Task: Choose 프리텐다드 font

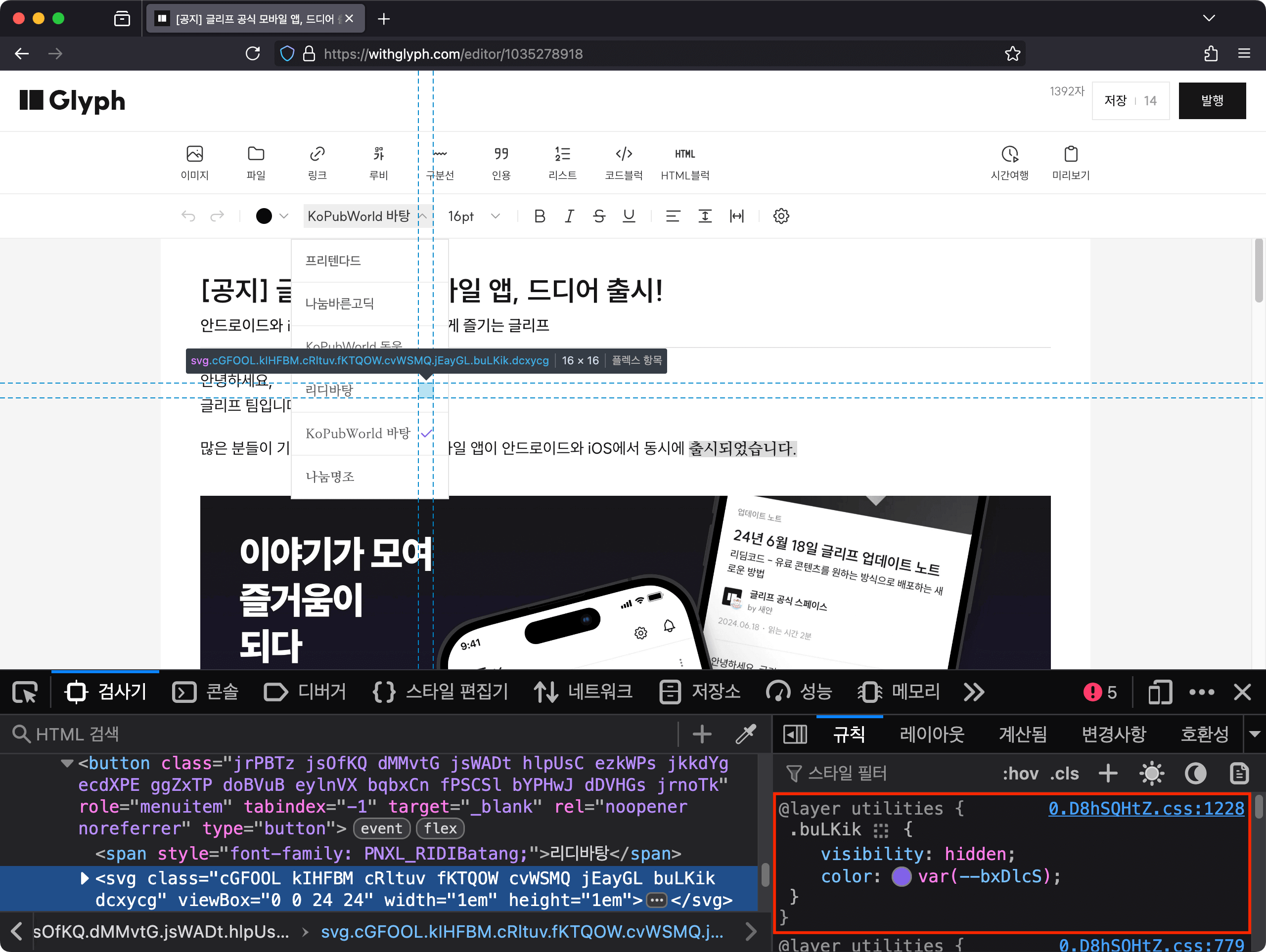Action: 370,261
